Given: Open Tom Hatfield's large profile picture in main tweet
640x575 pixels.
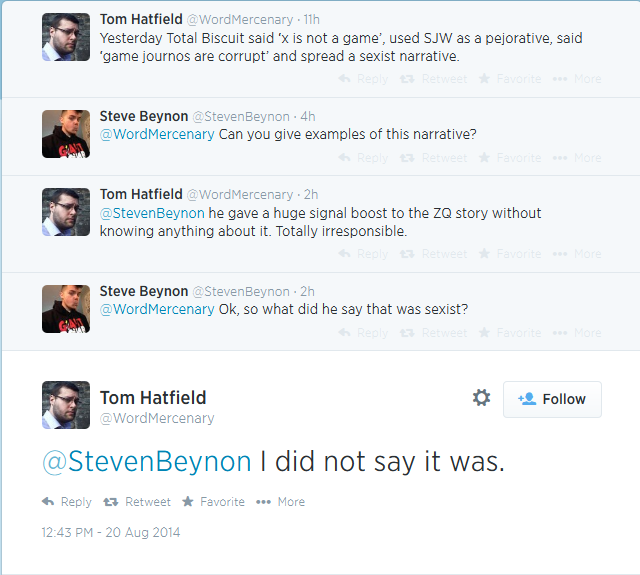Looking at the screenshot, I should click(x=66, y=405).
